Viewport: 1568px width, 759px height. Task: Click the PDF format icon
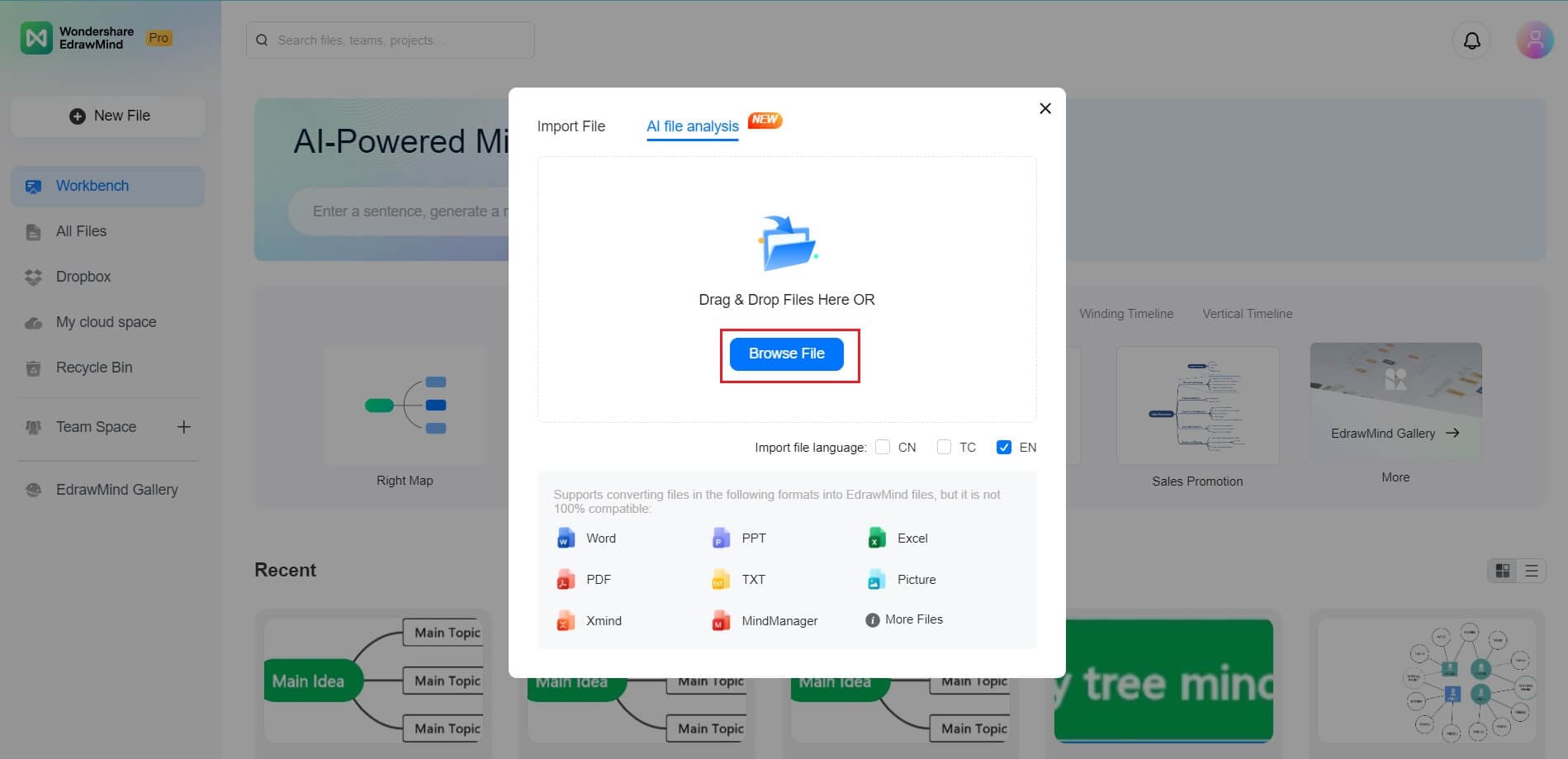coord(565,580)
